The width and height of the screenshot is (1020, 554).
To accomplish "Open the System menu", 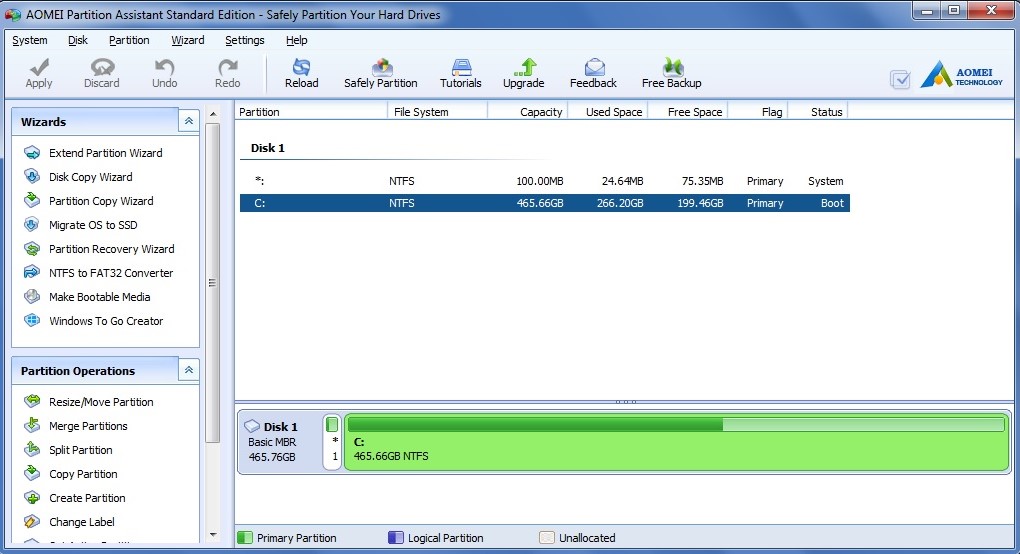I will (30, 40).
